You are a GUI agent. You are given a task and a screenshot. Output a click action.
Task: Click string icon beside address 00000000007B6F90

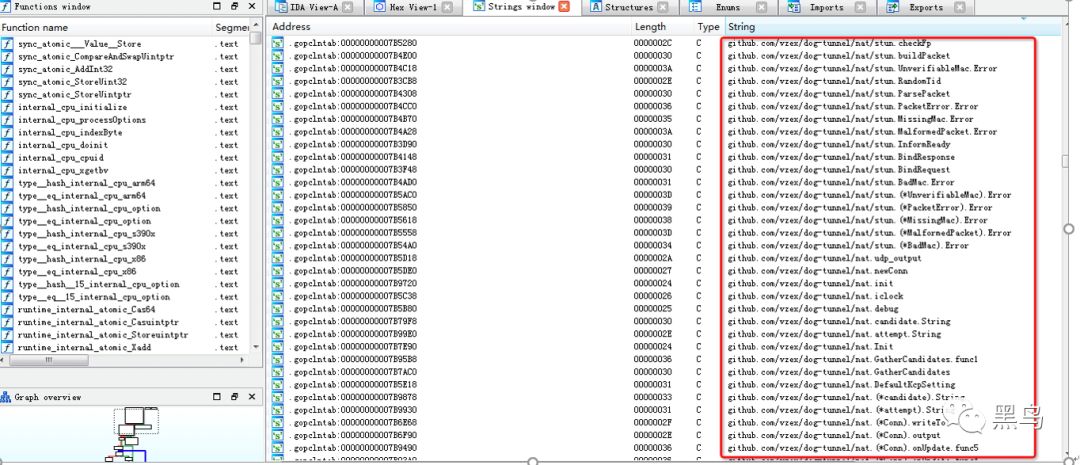(278, 435)
